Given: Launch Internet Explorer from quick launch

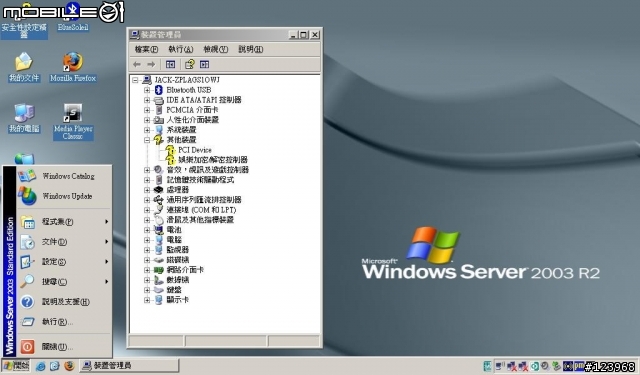Looking at the screenshot, I should coord(40,366).
